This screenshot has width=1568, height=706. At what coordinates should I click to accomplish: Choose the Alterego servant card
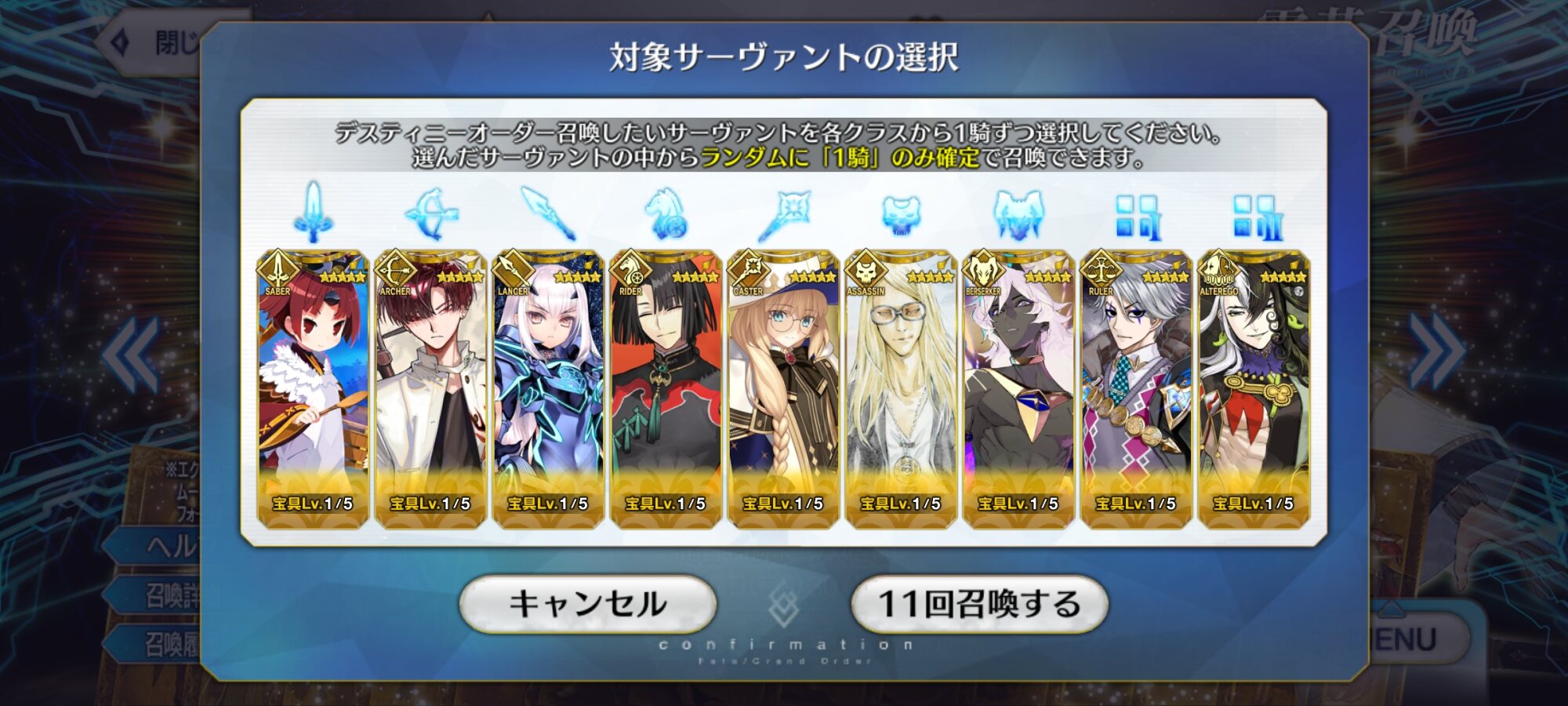pos(1254,389)
